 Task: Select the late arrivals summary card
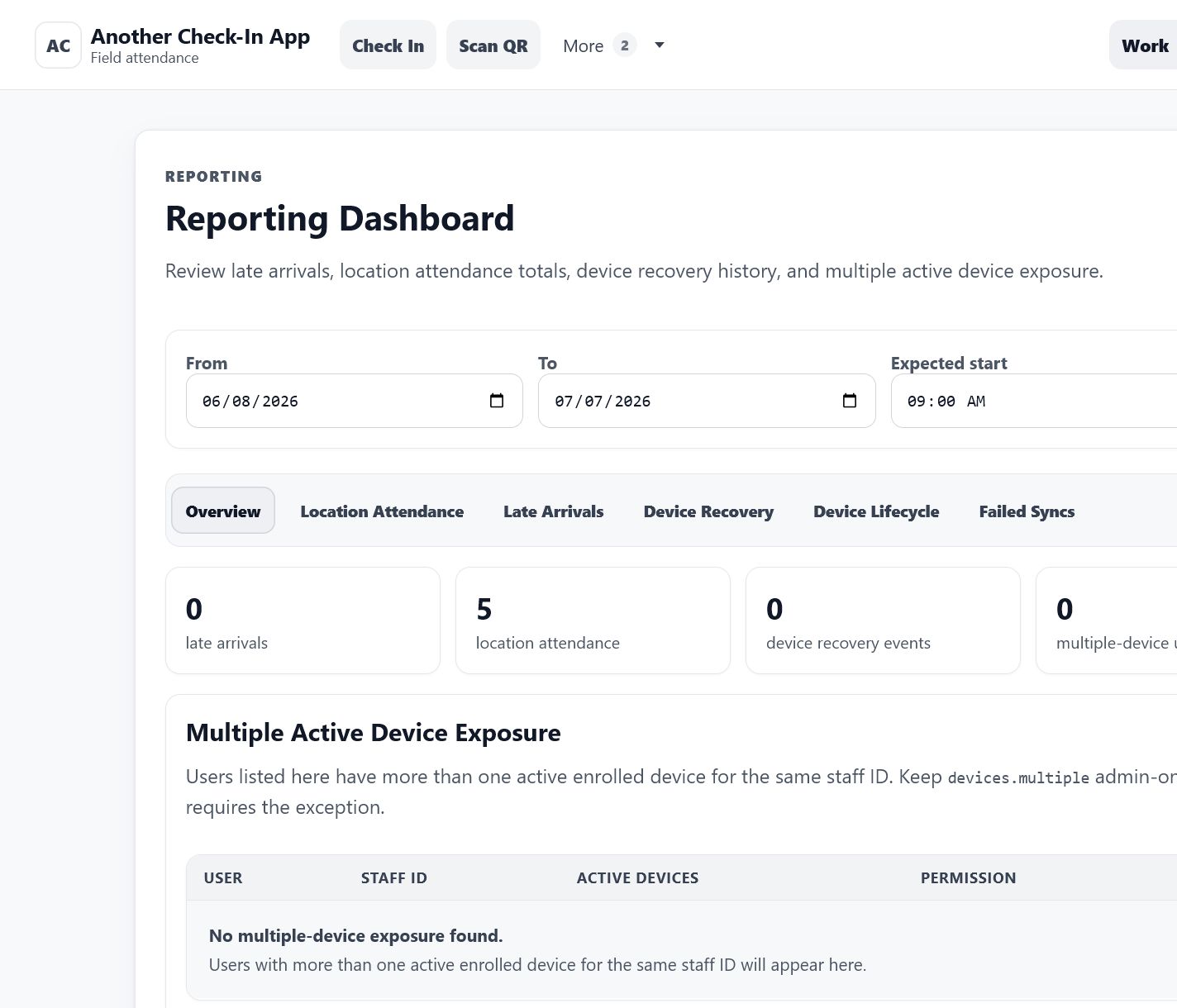pyautogui.click(x=303, y=620)
